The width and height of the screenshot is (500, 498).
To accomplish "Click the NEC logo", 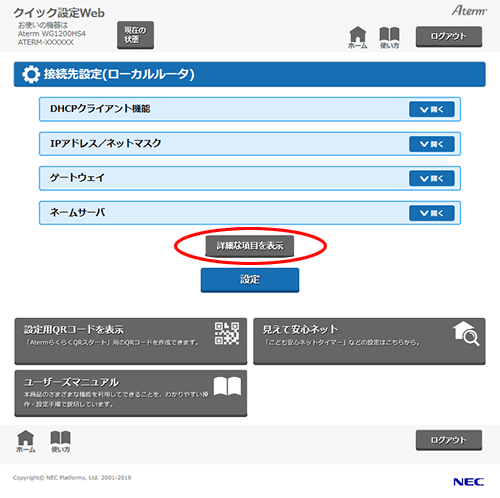I will pyautogui.click(x=468, y=482).
